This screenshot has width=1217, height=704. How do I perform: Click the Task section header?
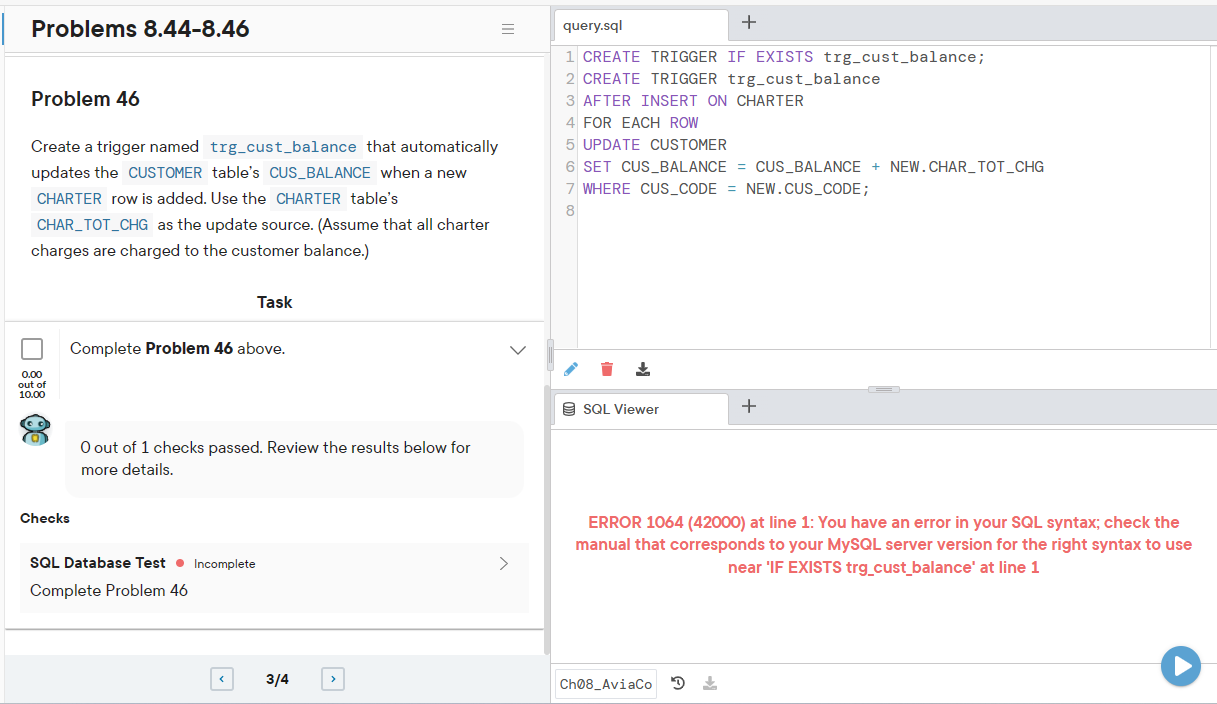(275, 302)
